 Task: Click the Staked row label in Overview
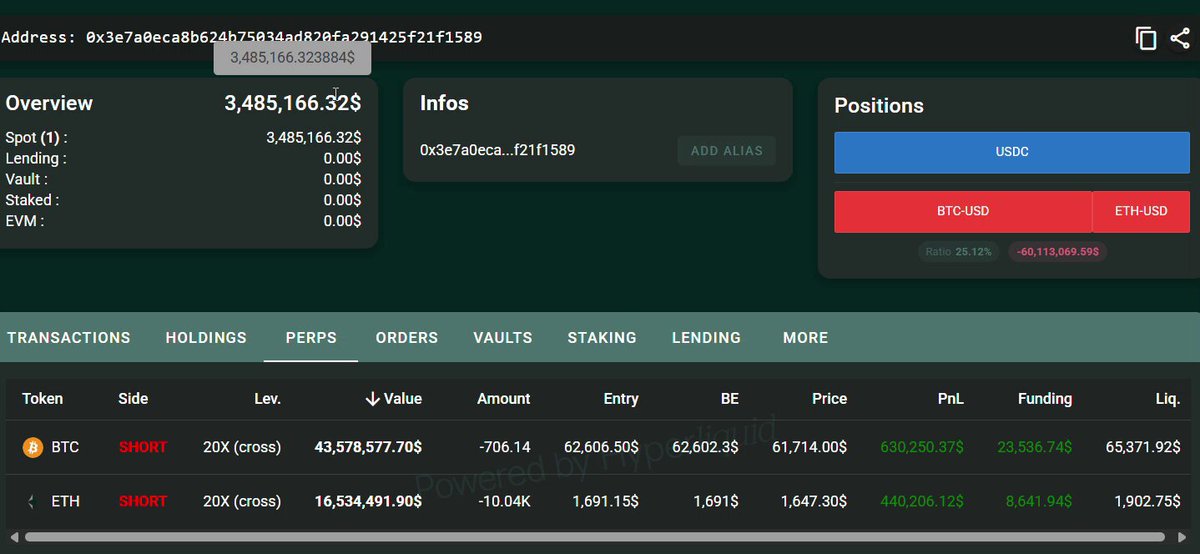pos(32,200)
